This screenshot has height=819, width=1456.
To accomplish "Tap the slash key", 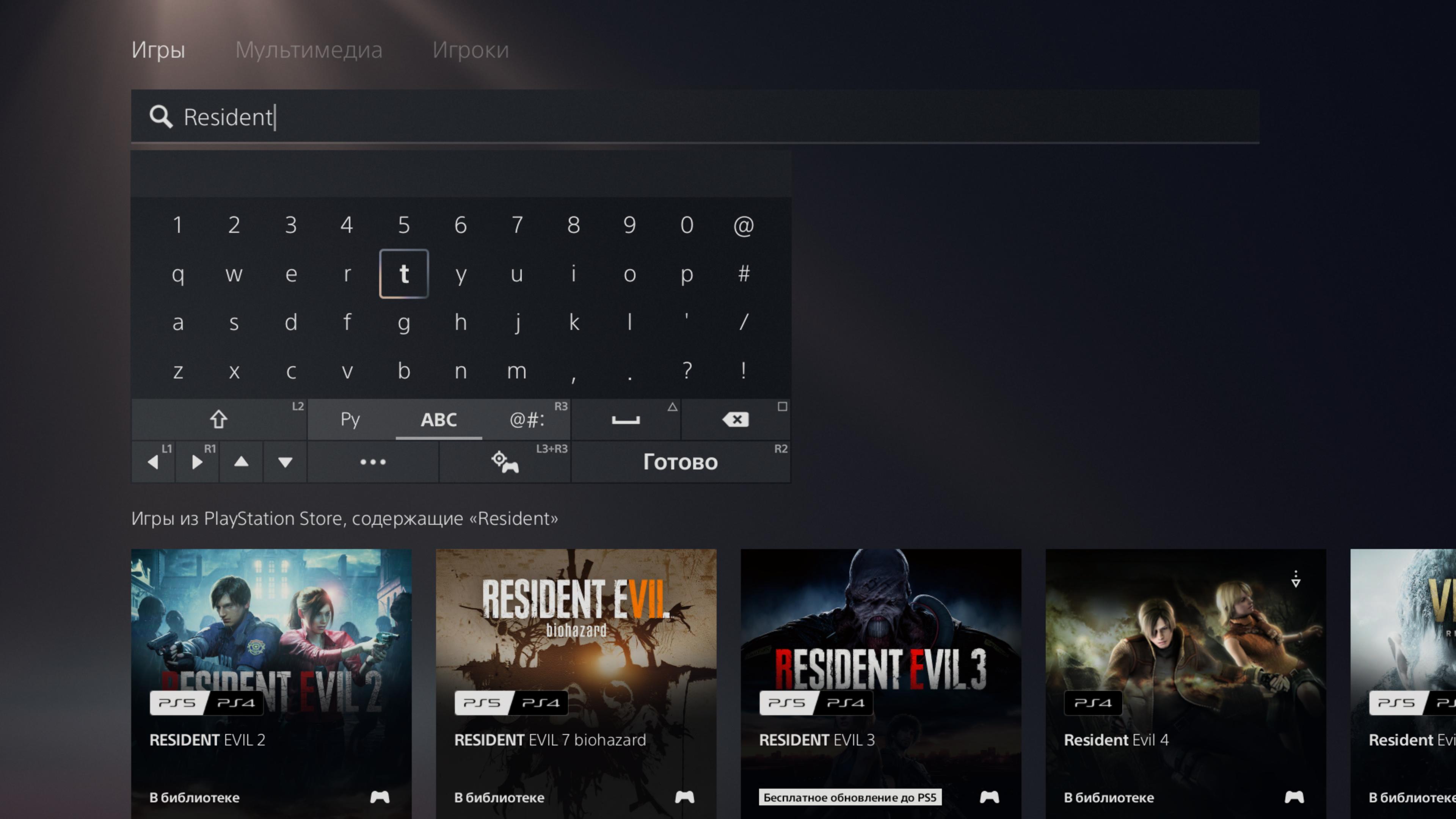I will click(743, 322).
